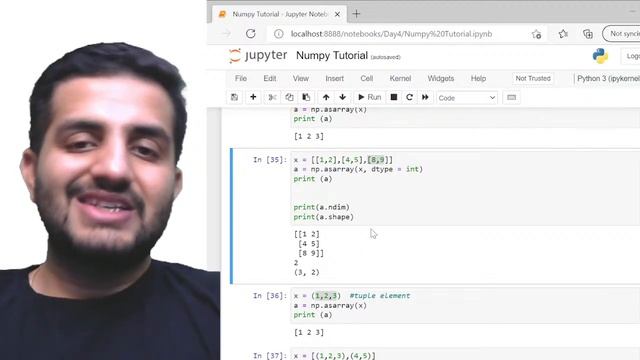
Task: Click the Python 3 (ipykernel) indicator
Action: tap(608, 78)
